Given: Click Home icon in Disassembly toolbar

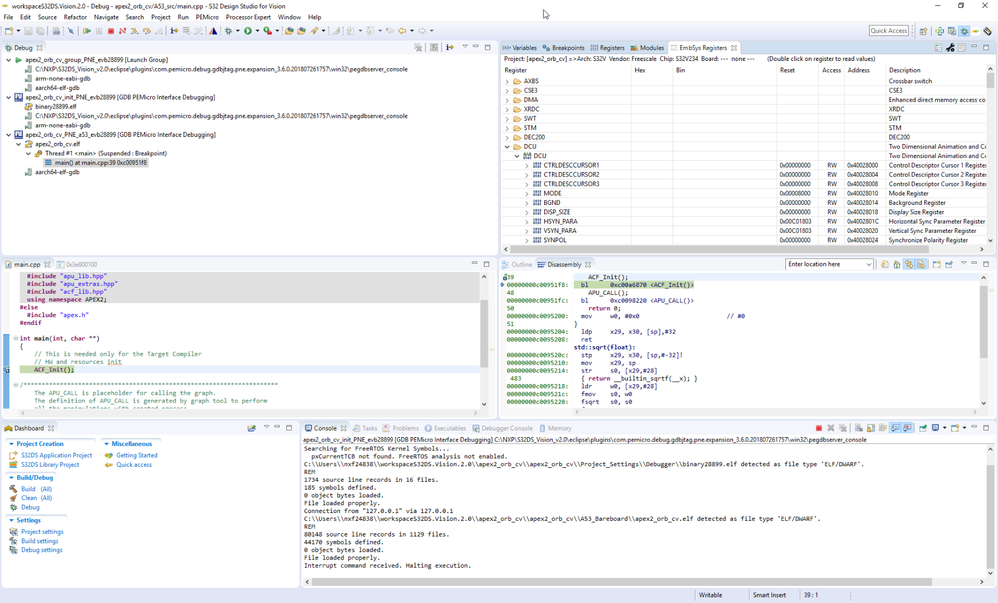Looking at the screenshot, I should point(897,265).
